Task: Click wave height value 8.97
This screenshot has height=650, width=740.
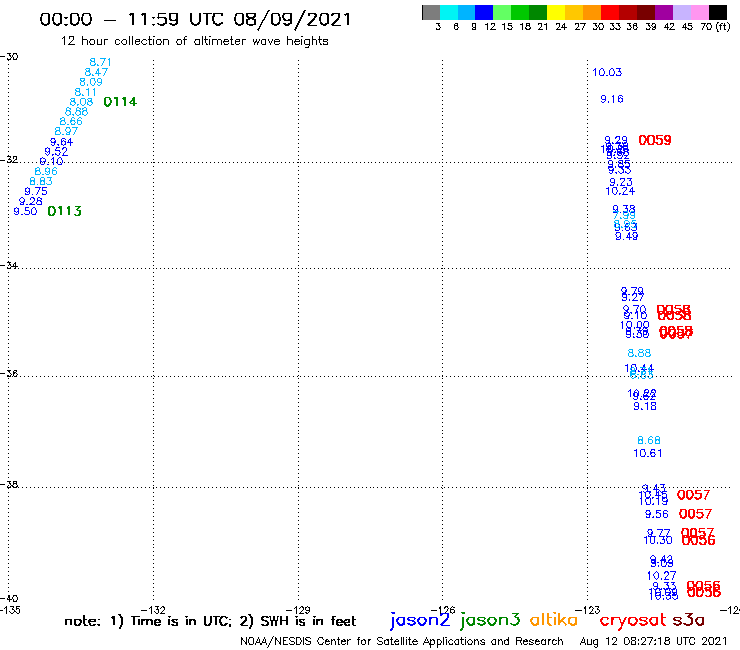Action: pos(66,131)
